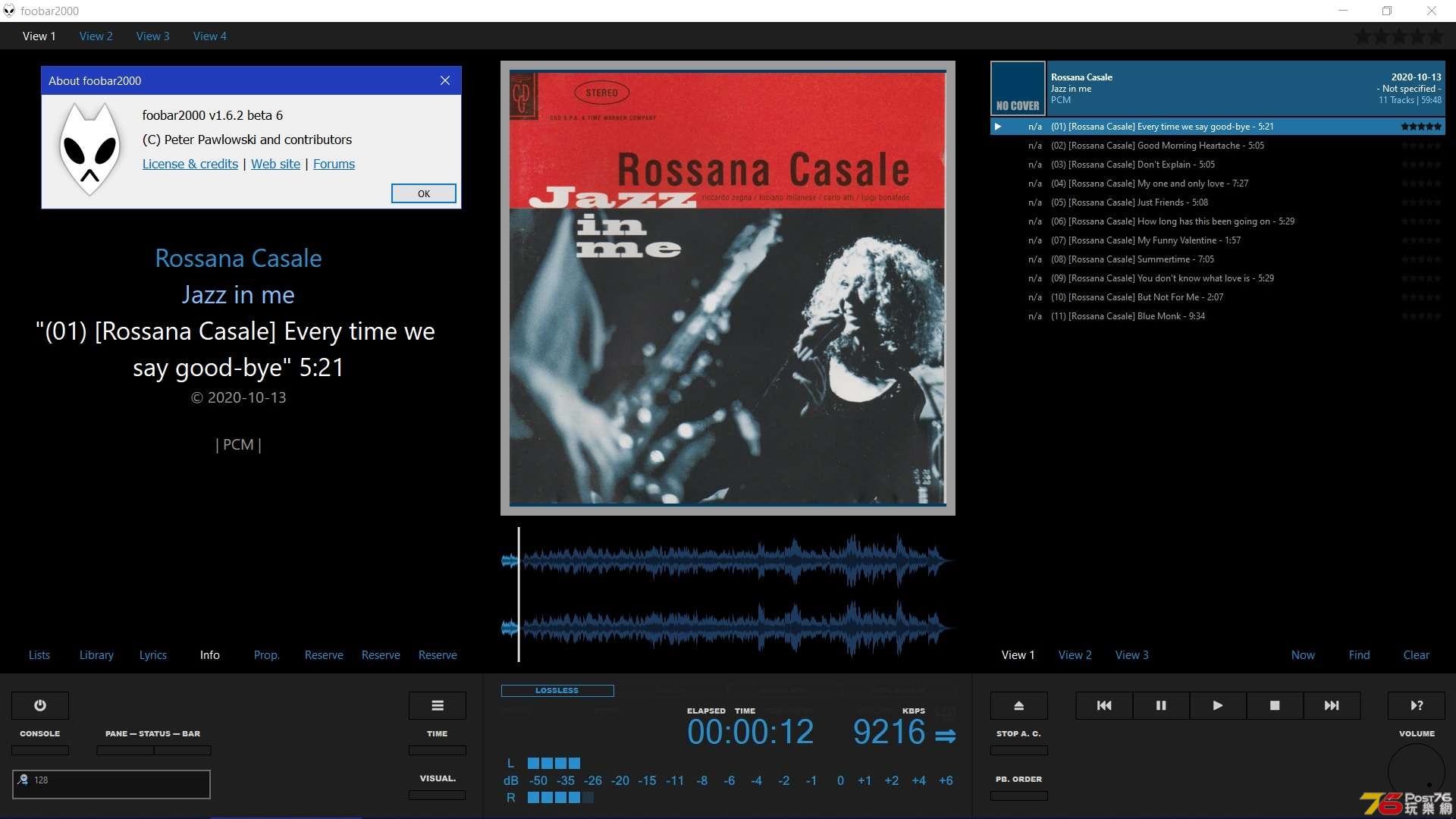This screenshot has height=819, width=1456.
Task: Click the foobar2000 icon in the title bar
Action: (x=9, y=11)
